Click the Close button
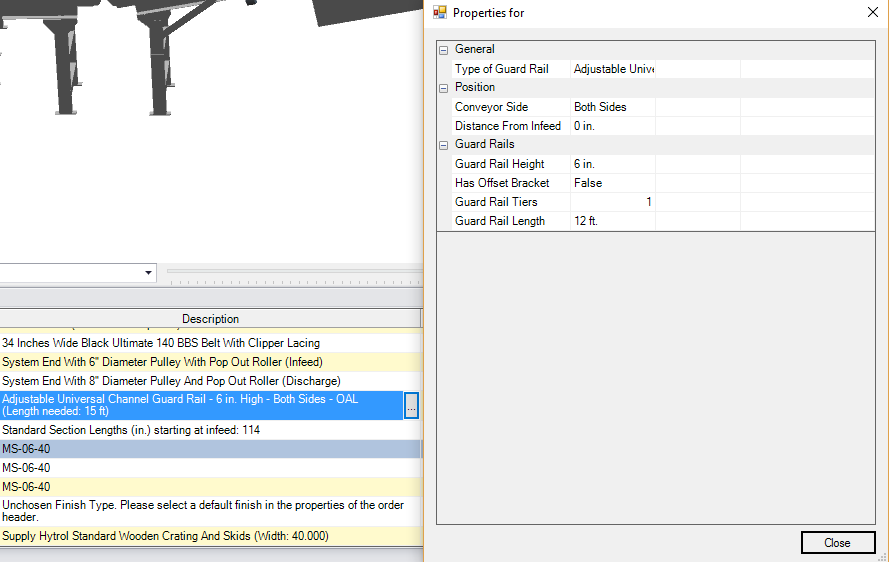The height and width of the screenshot is (562, 889). [x=837, y=543]
